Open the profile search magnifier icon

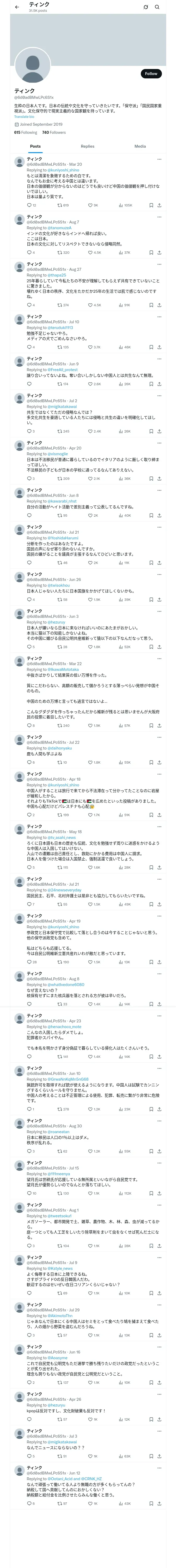[157, 7]
